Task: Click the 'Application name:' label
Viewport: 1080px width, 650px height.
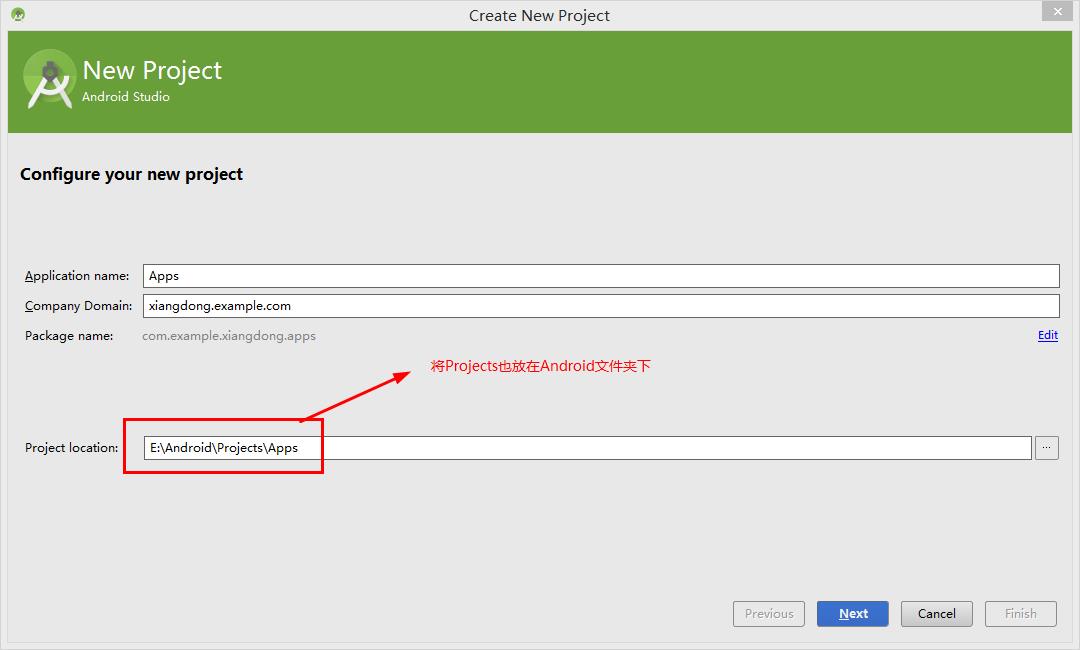Action: (77, 275)
